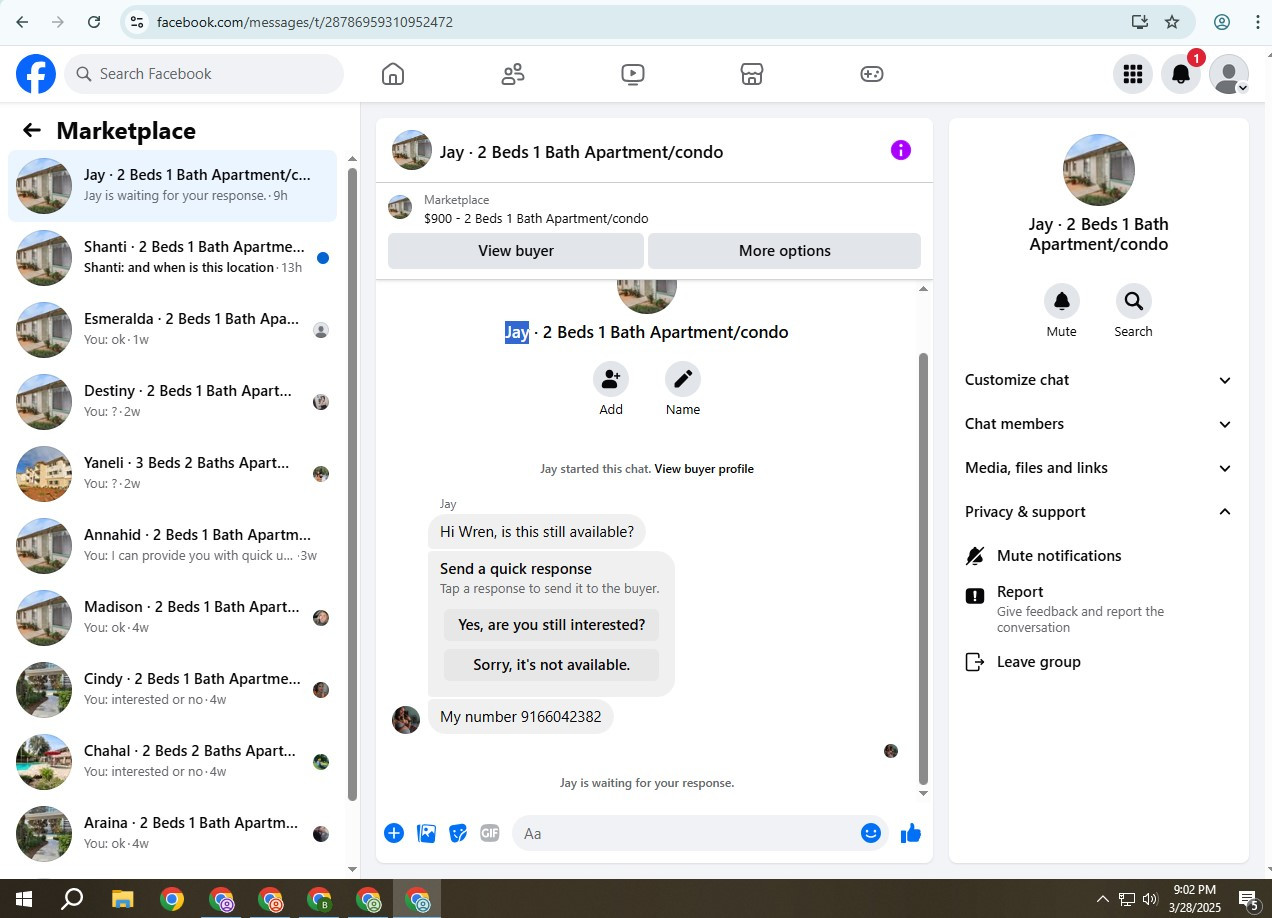1272x918 pixels.
Task: Open Chahal's 2 Beds 2 Baths conversation
Action: 173,762
